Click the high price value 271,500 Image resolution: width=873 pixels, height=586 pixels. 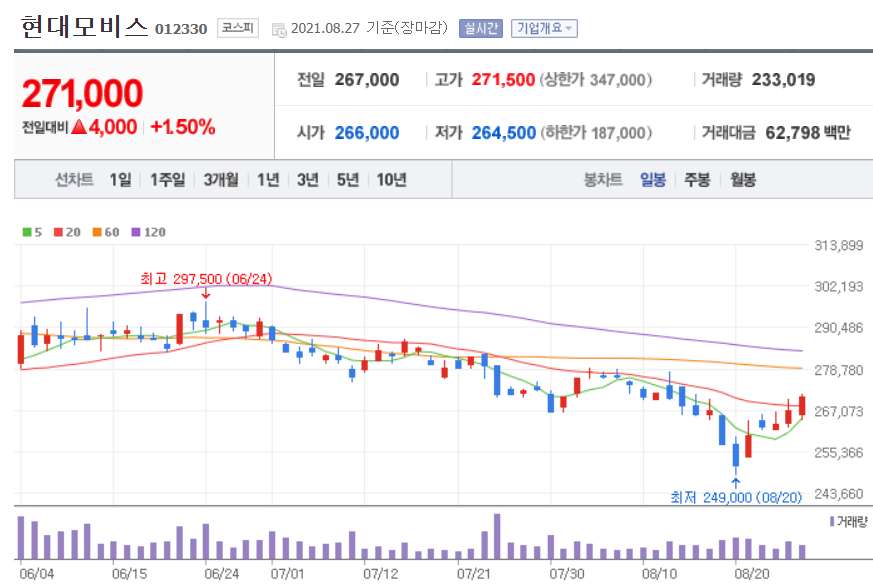[x=503, y=80]
